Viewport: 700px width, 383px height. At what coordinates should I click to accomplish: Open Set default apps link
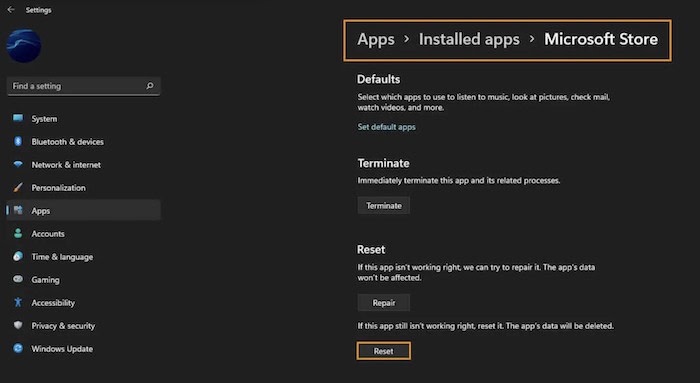point(387,127)
